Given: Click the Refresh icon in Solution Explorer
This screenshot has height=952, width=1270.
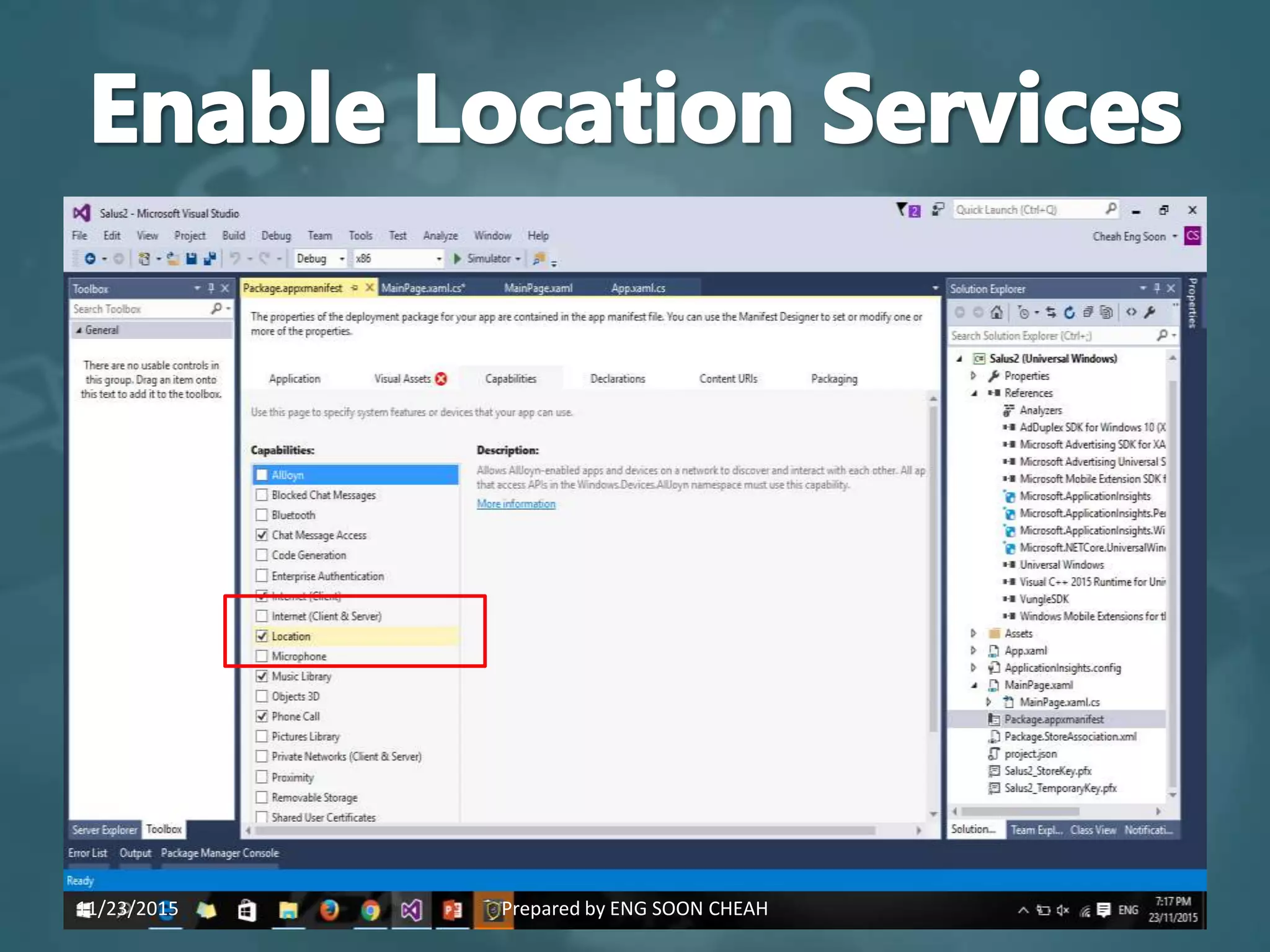Looking at the screenshot, I should pos(1069,312).
